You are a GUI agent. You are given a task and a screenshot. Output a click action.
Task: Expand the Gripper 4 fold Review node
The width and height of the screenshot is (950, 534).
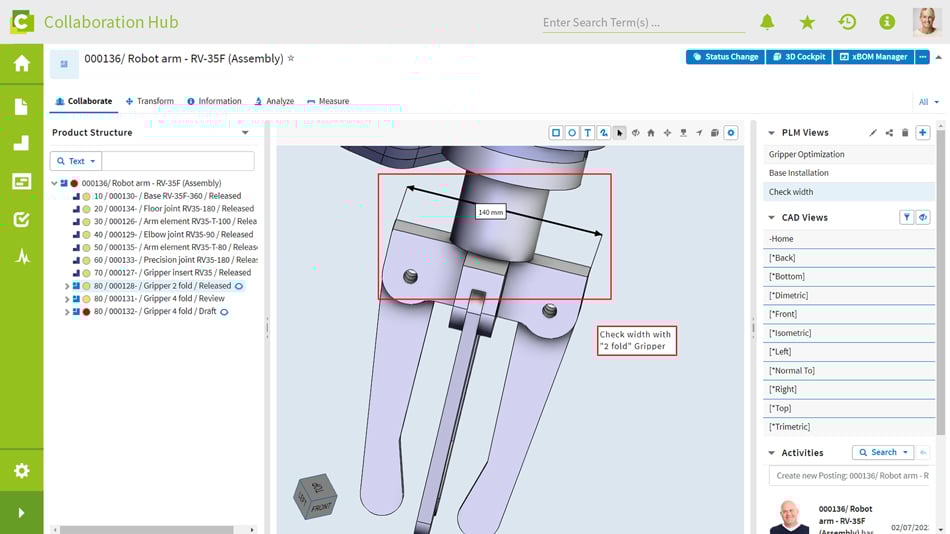(x=67, y=299)
